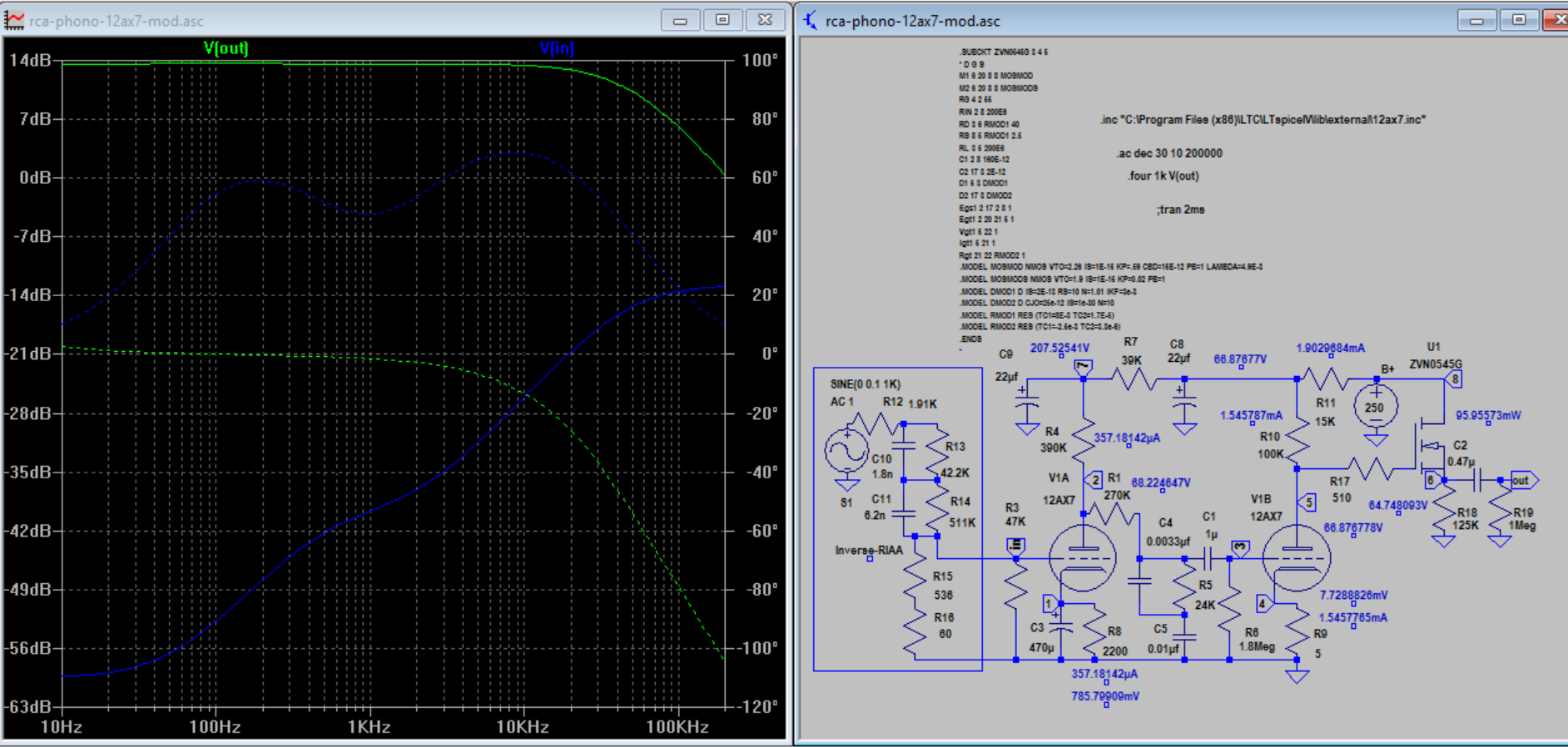Click the -63dB left axis label
Image resolution: width=1568 pixels, height=747 pixels.
point(27,707)
